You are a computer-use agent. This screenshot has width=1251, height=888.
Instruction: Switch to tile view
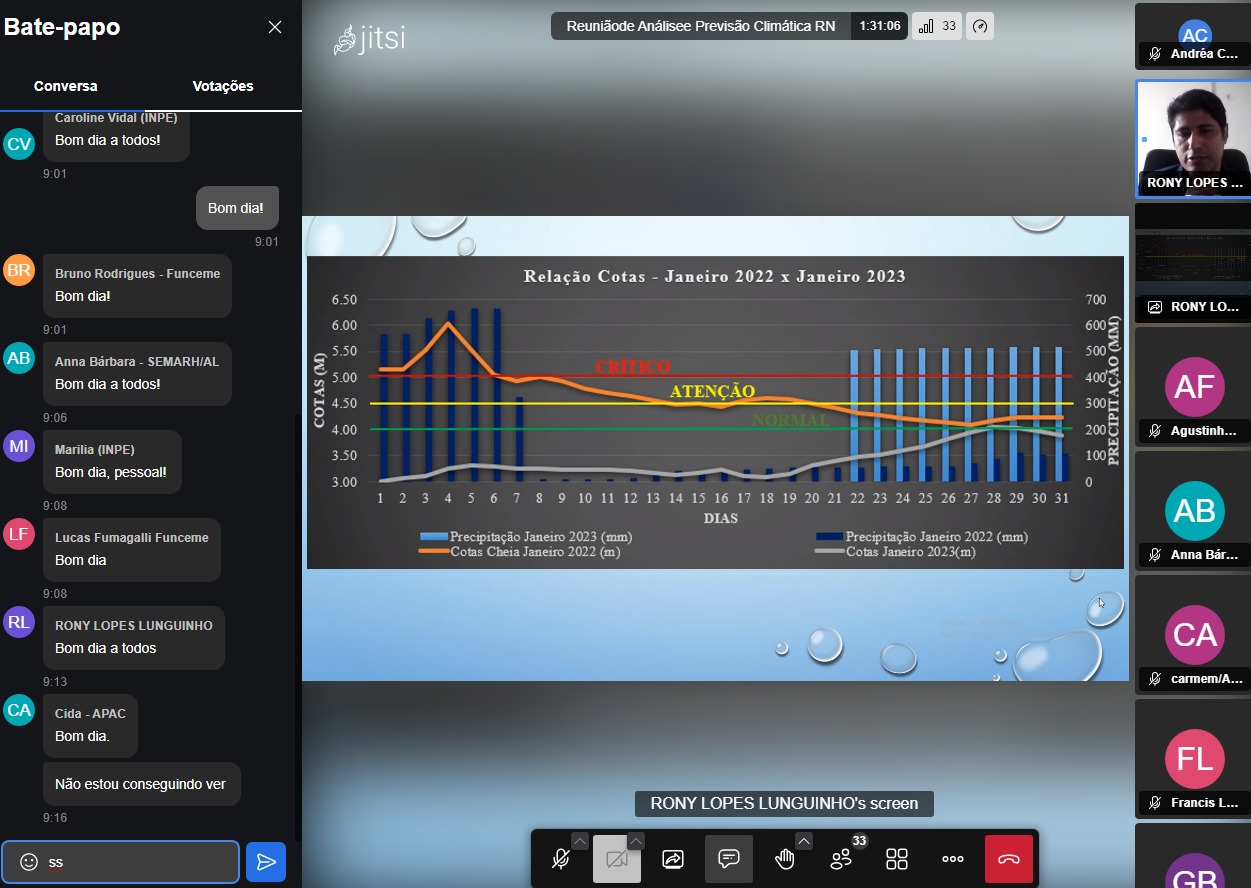click(x=897, y=859)
